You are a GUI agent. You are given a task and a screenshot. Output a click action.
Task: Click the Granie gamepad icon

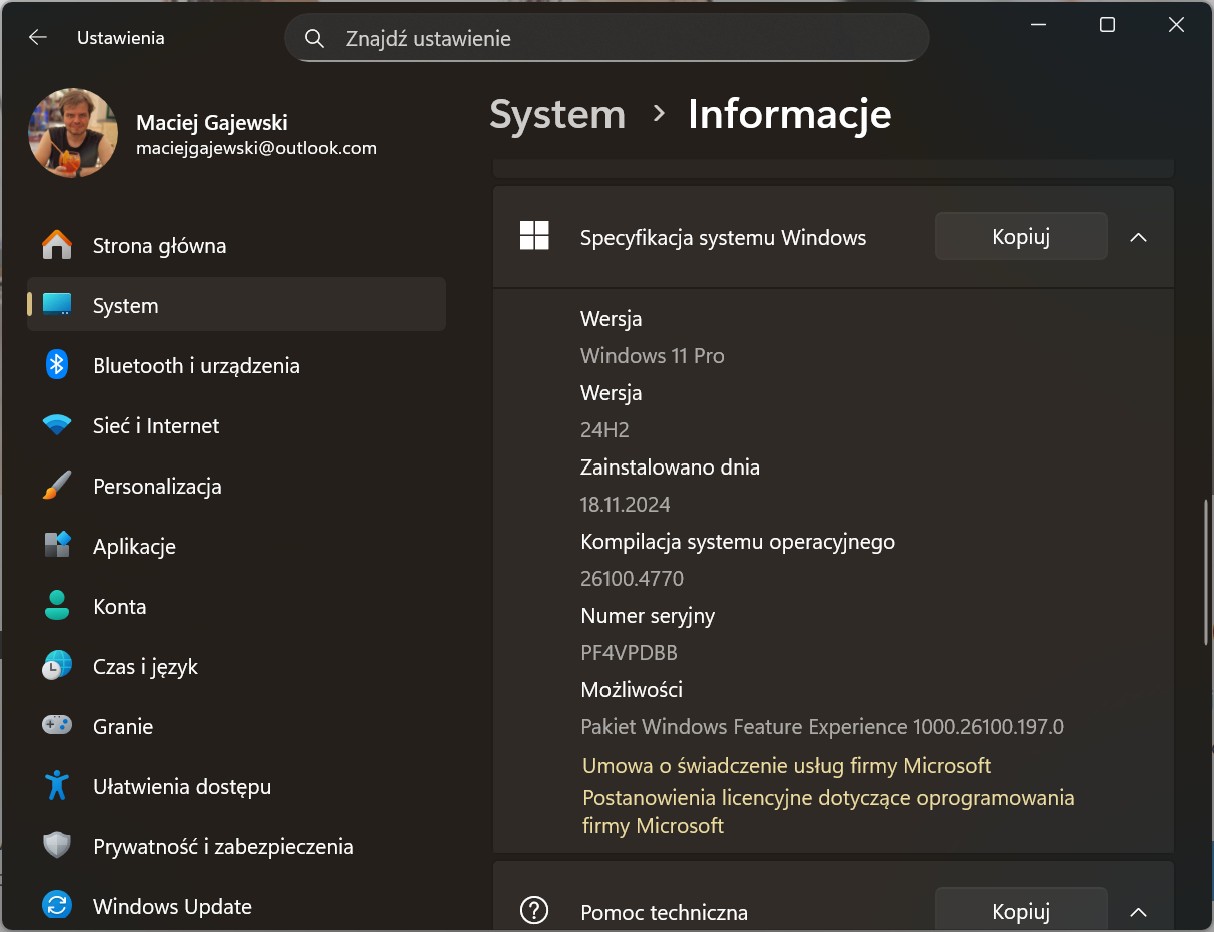point(57,726)
